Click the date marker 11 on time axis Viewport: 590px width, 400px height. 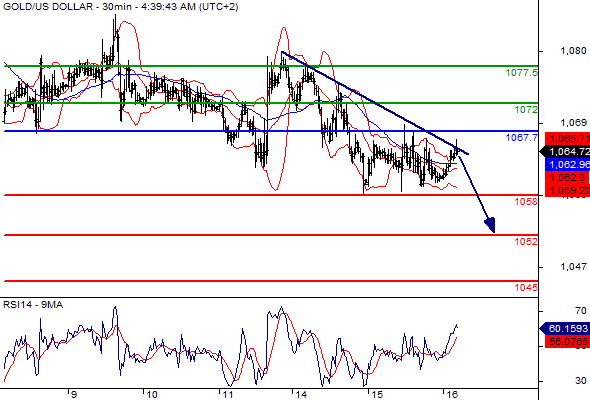(x=228, y=395)
